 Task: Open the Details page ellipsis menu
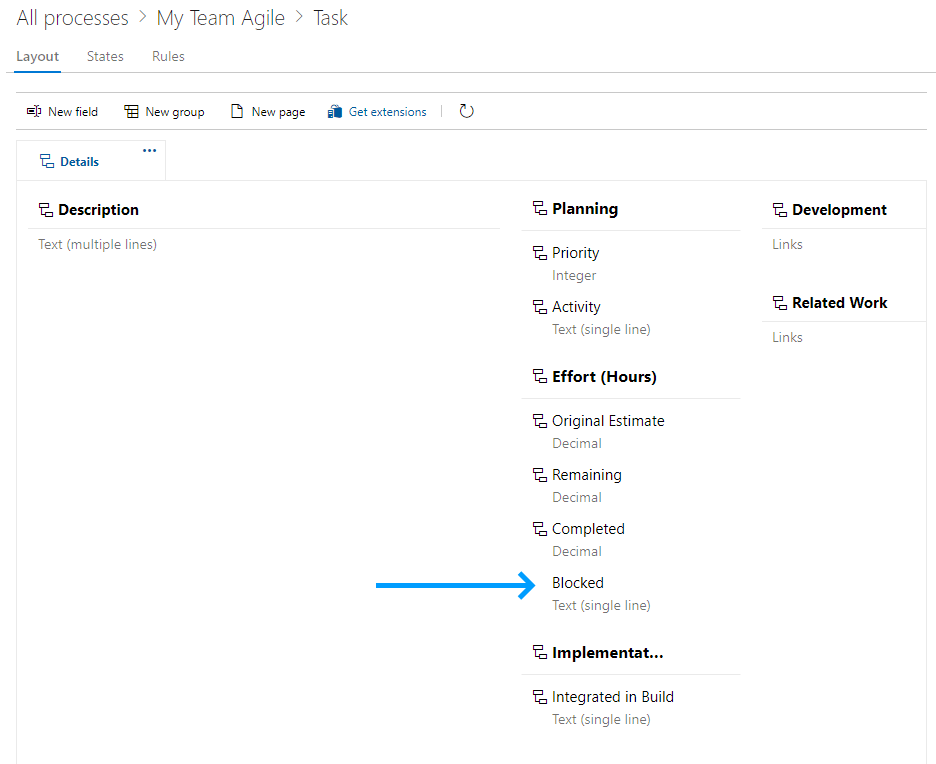coord(149,151)
